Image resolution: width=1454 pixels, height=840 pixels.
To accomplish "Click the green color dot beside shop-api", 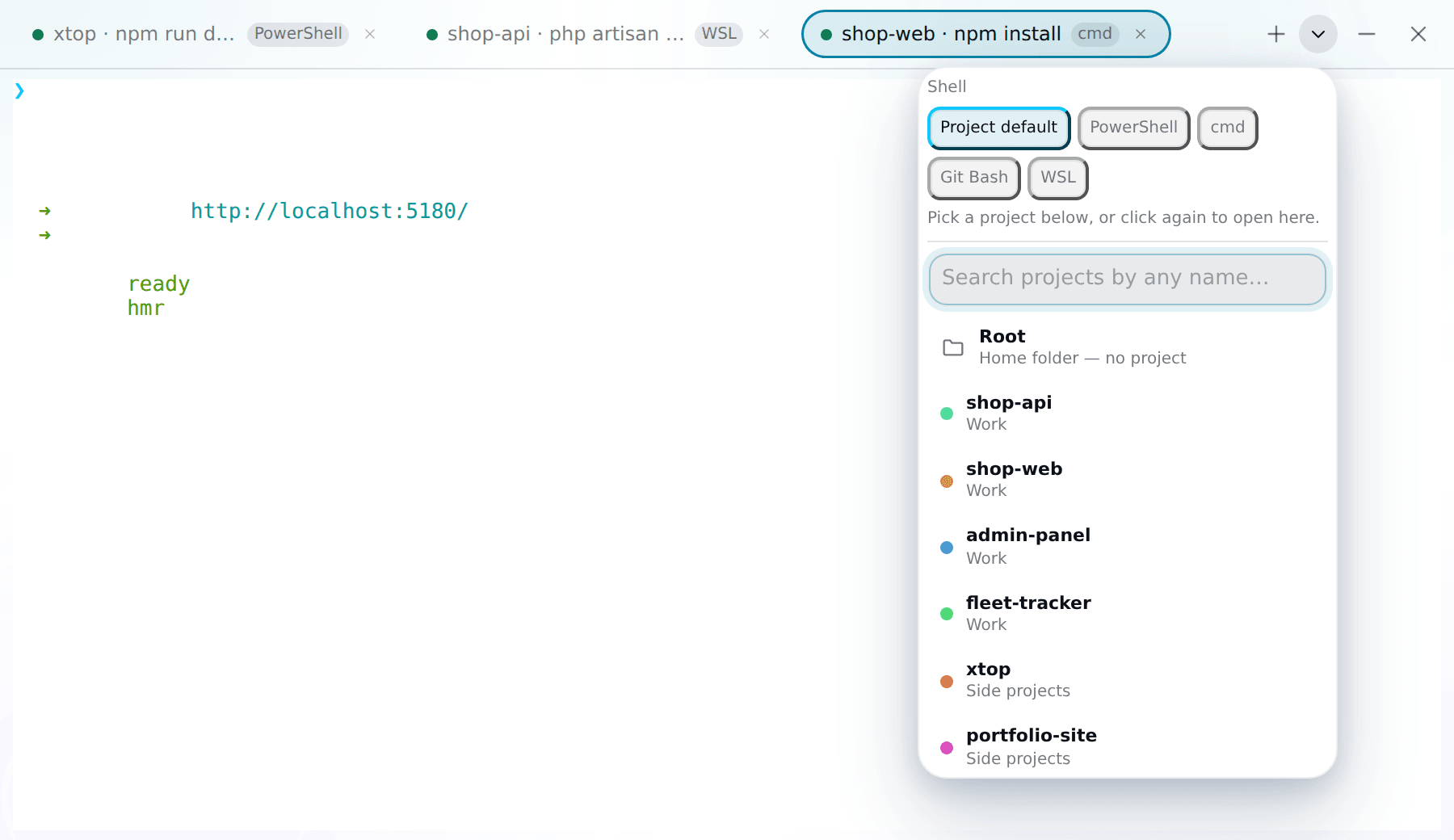I will pyautogui.click(x=947, y=414).
